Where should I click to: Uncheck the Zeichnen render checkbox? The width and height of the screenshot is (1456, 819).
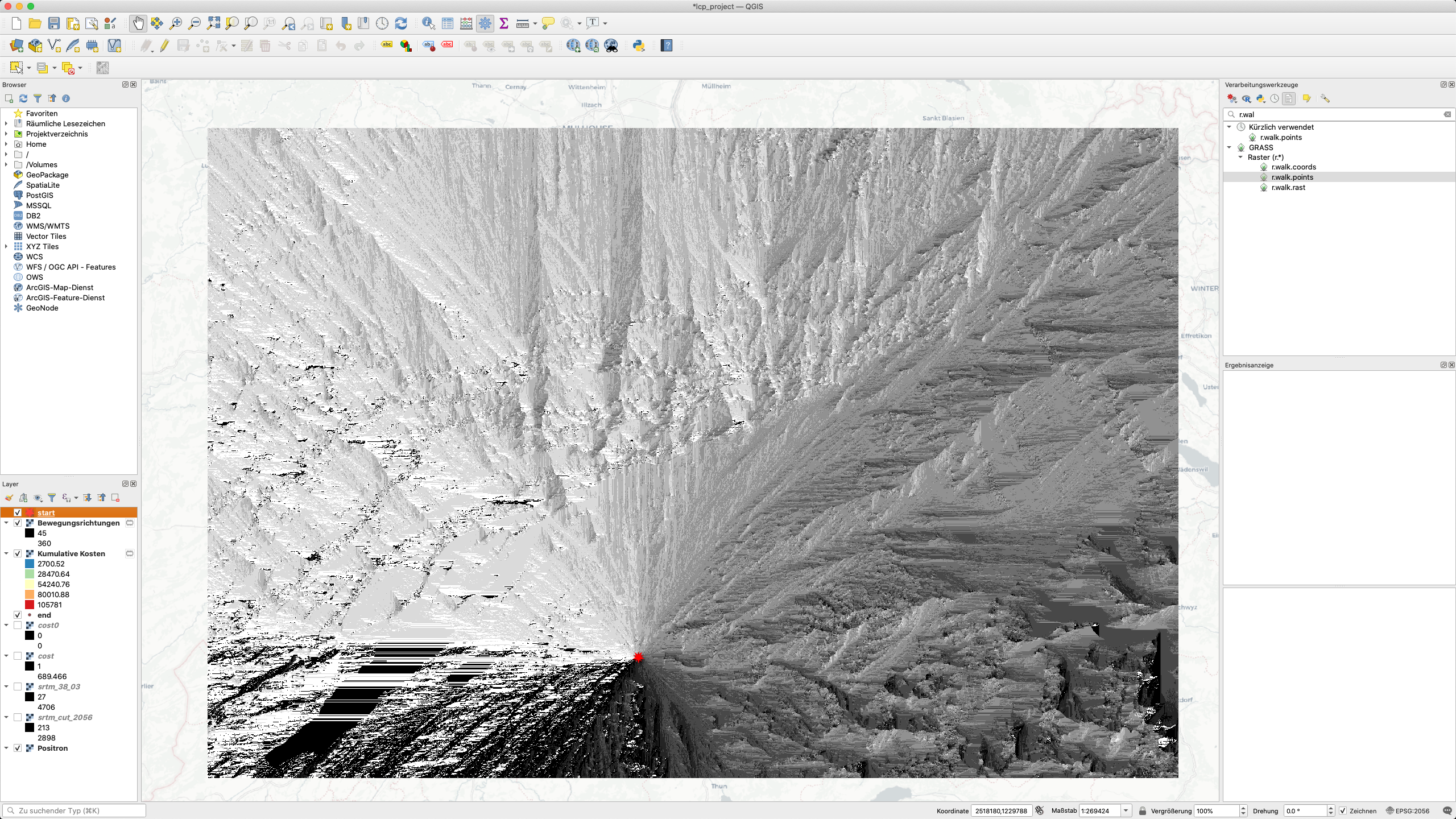point(1343,810)
